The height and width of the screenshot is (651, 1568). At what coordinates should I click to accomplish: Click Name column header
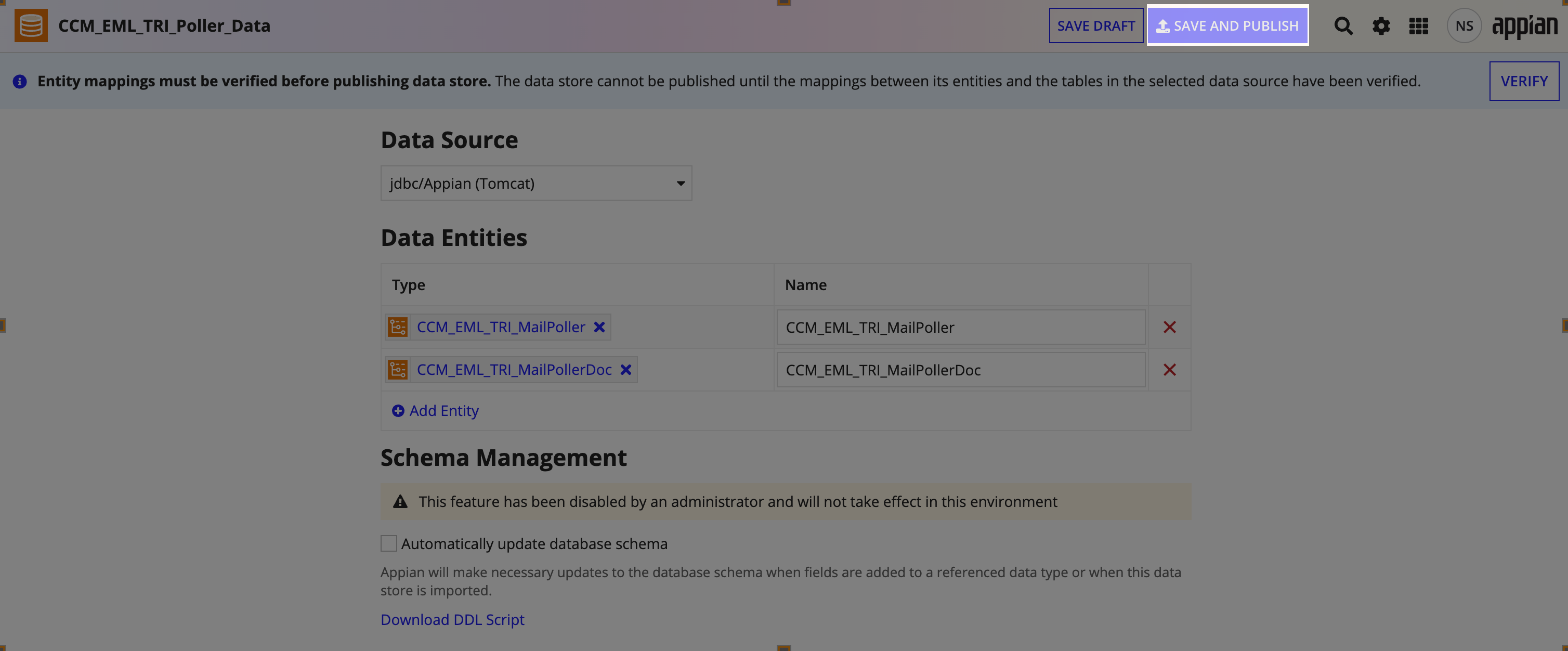click(805, 284)
